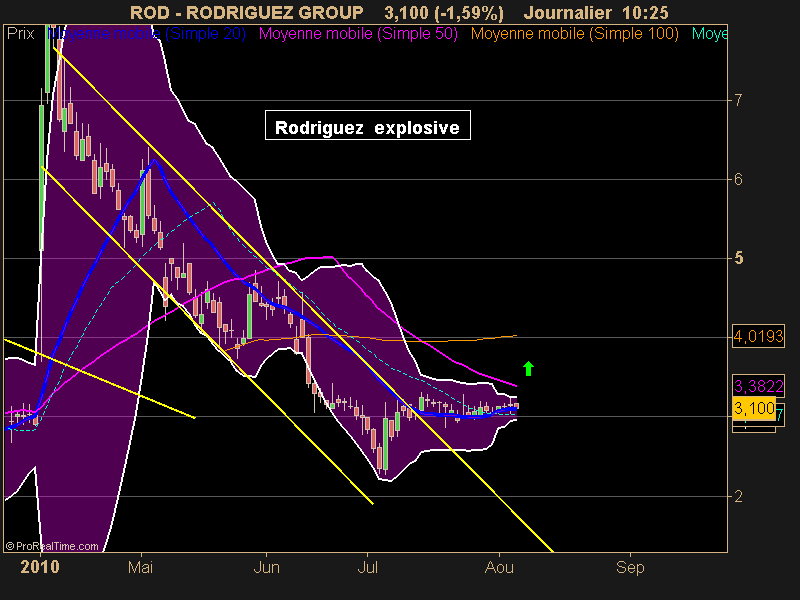The width and height of the screenshot is (800, 600).
Task: Click the 'Mai' date axis label
Action: click(x=140, y=567)
